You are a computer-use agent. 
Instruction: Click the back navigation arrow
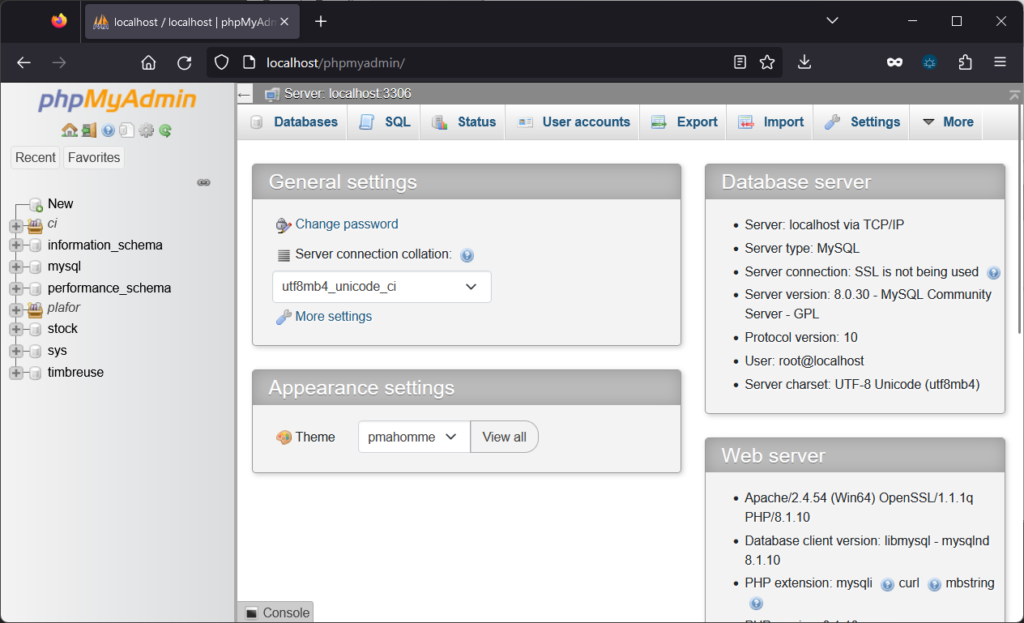(24, 63)
